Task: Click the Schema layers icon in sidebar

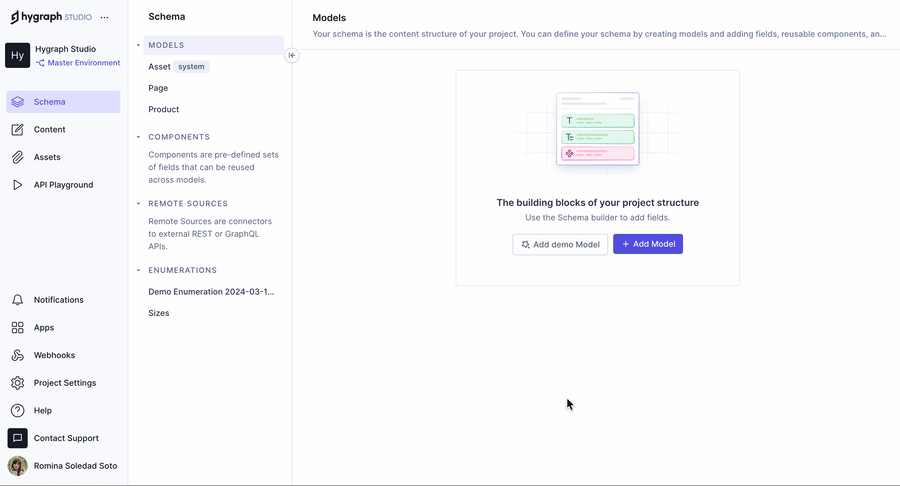Action: click(x=18, y=102)
